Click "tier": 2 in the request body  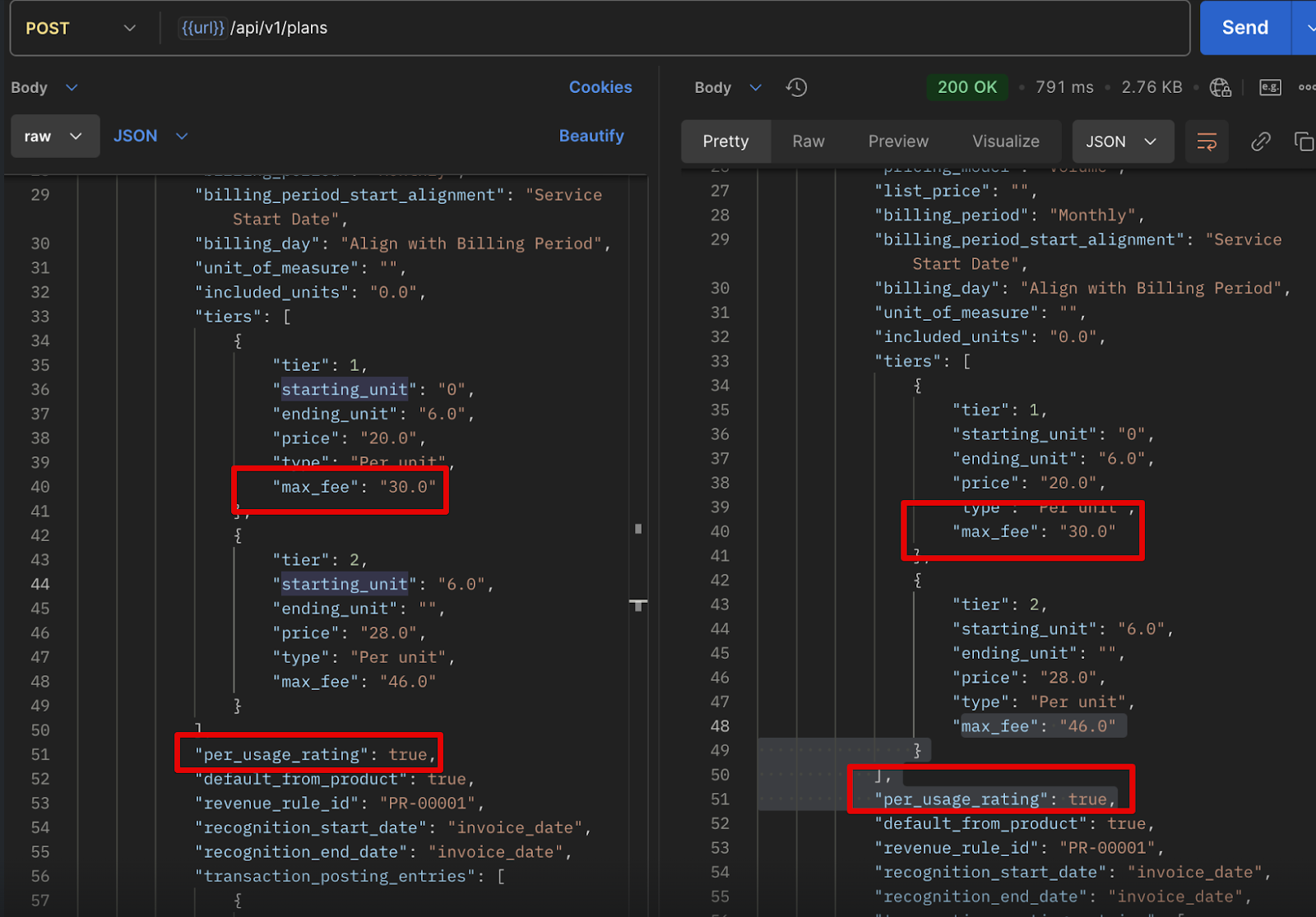319,560
